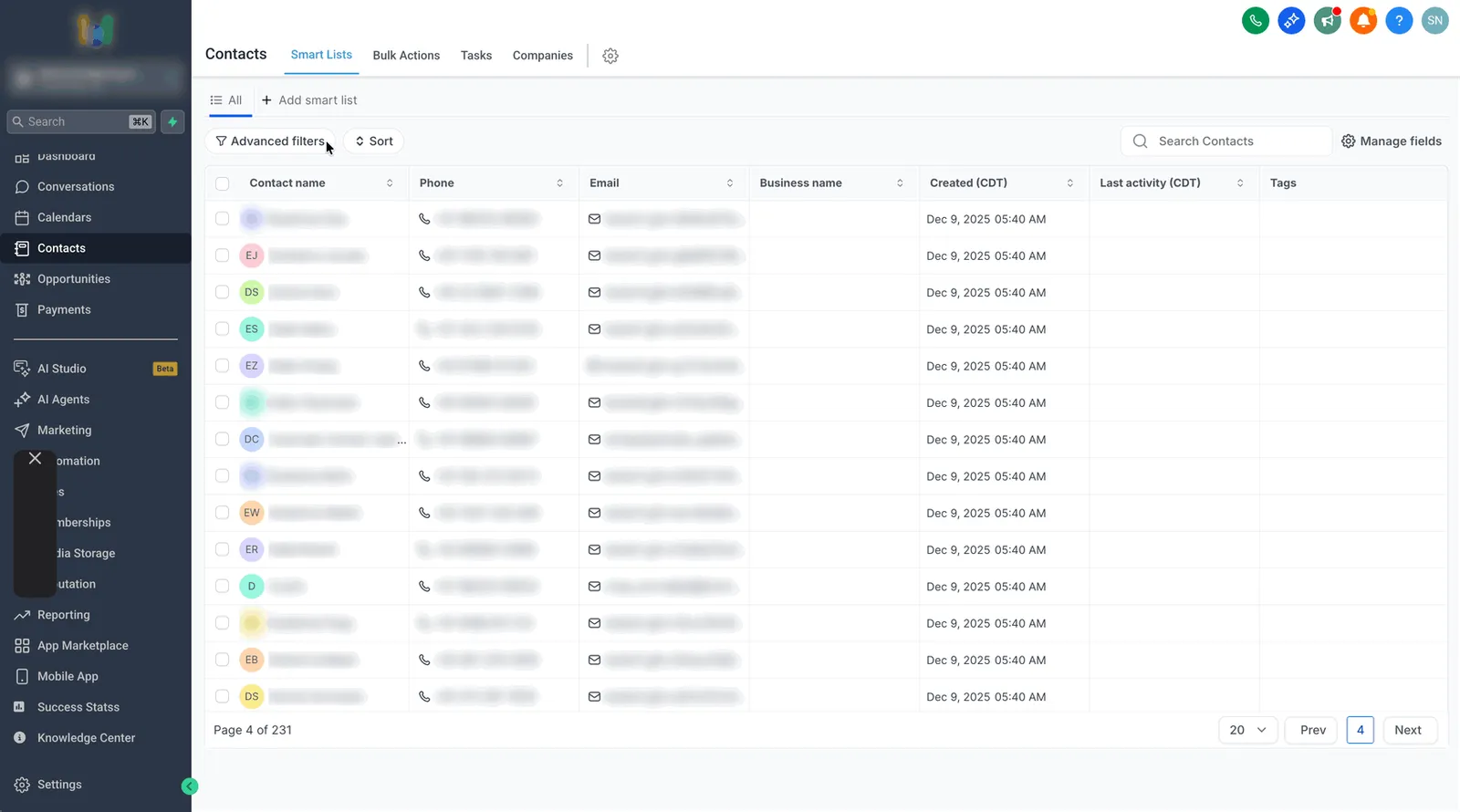Sort by Created (CDT) column arrows
This screenshot has width=1460, height=812.
(x=1070, y=183)
